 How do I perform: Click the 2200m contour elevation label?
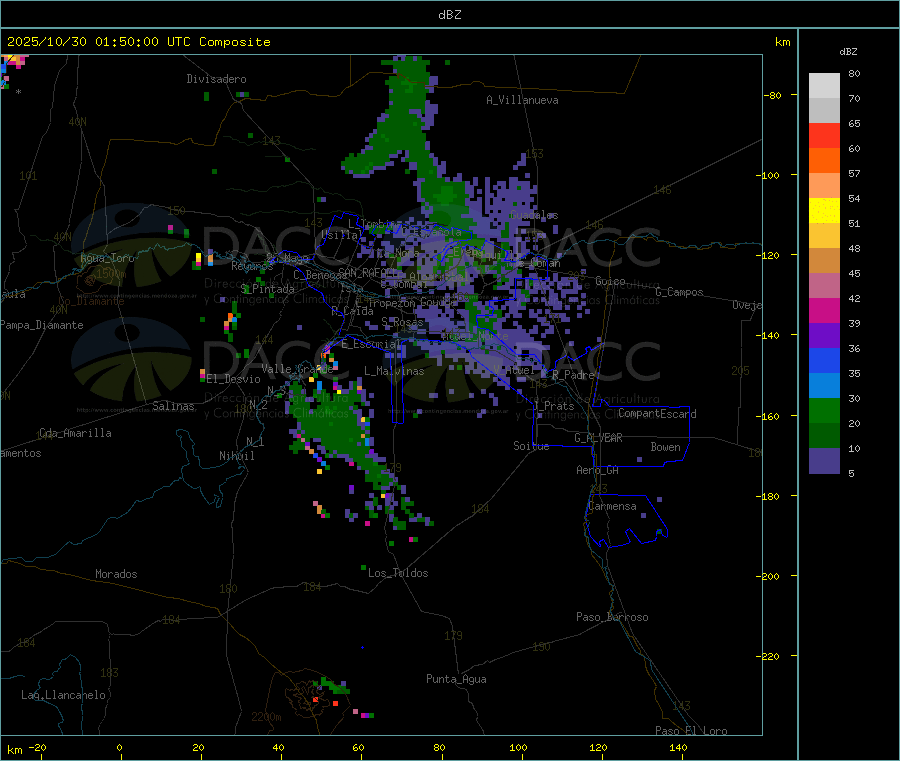point(266,717)
